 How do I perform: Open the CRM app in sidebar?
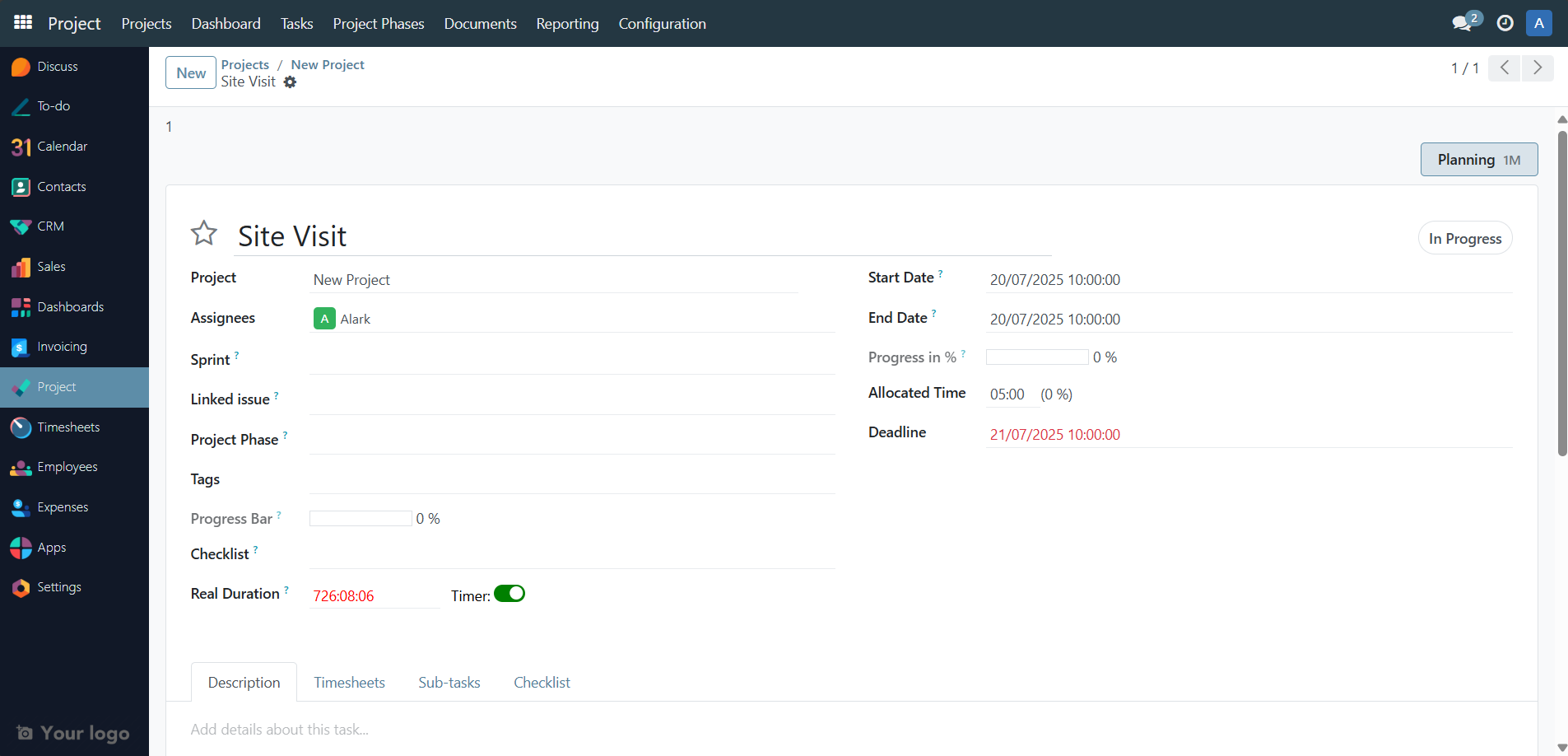click(x=50, y=226)
